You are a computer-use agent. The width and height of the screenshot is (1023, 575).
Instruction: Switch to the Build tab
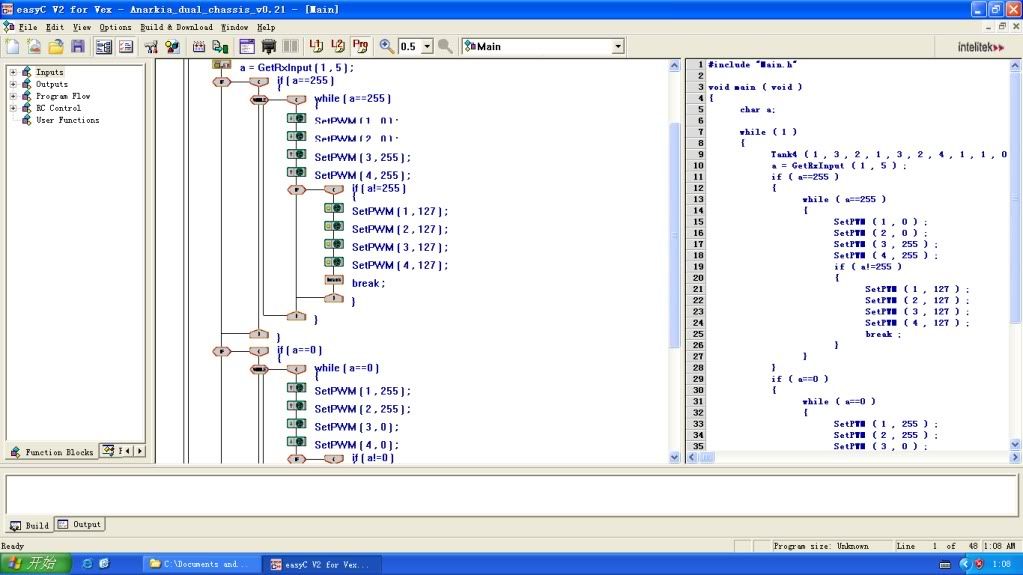(29, 525)
